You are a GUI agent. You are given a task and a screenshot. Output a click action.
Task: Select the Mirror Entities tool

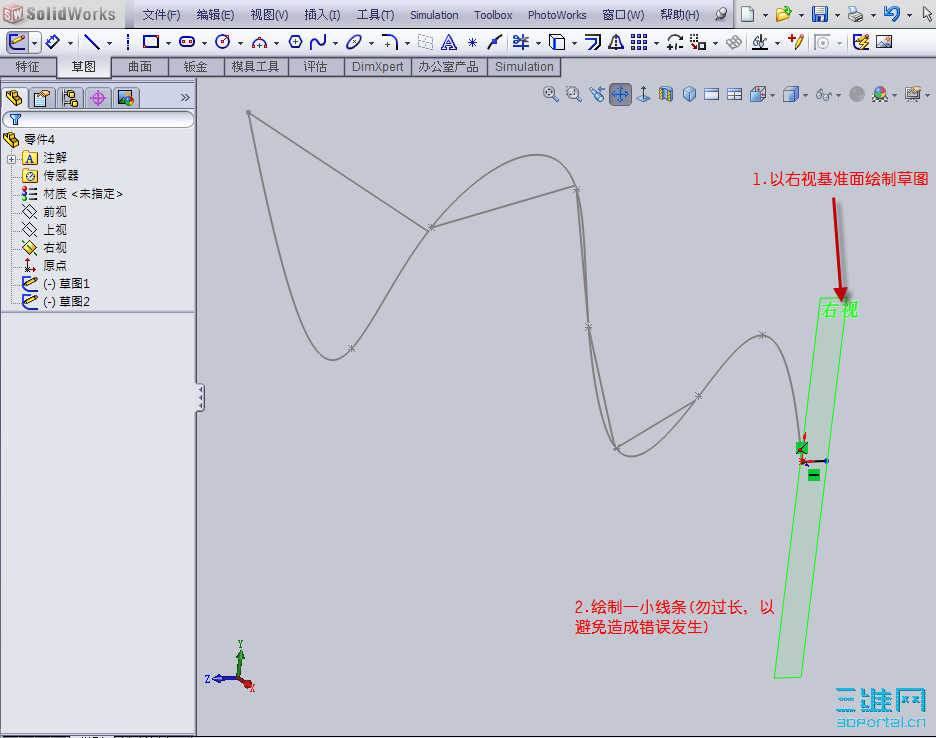pyautogui.click(x=615, y=42)
